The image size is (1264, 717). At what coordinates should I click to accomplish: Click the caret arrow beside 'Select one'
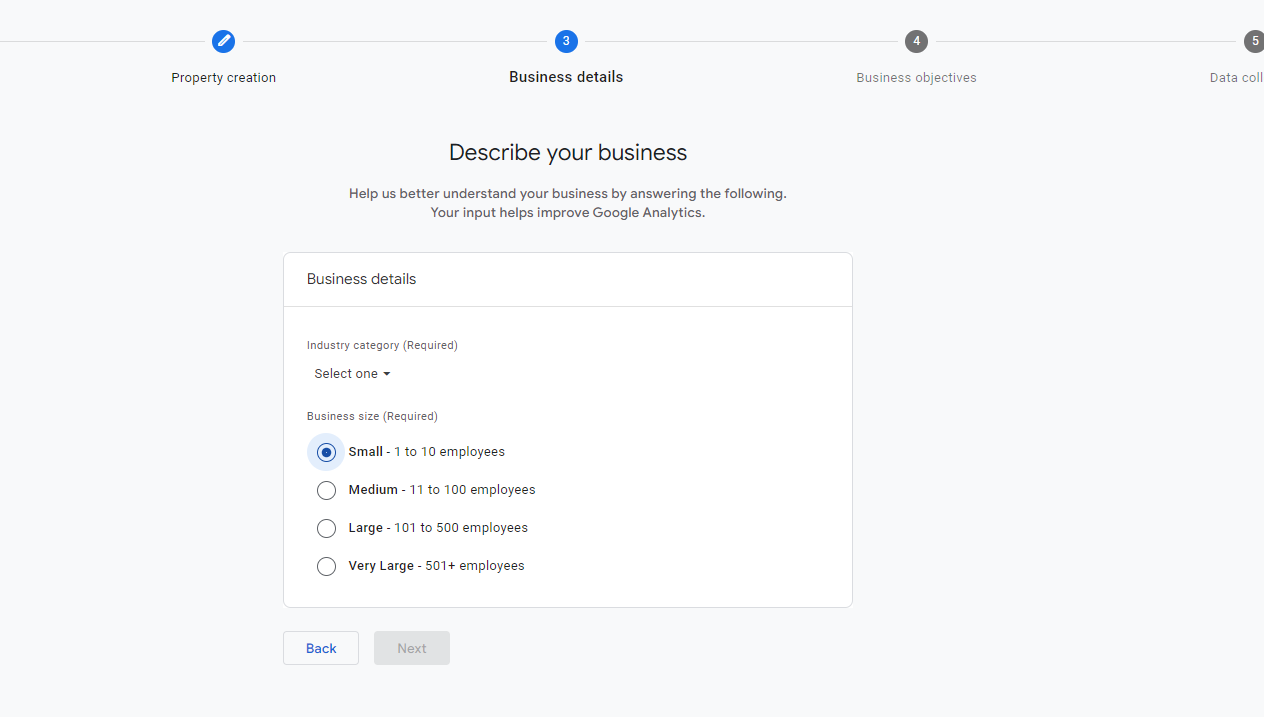pos(387,374)
